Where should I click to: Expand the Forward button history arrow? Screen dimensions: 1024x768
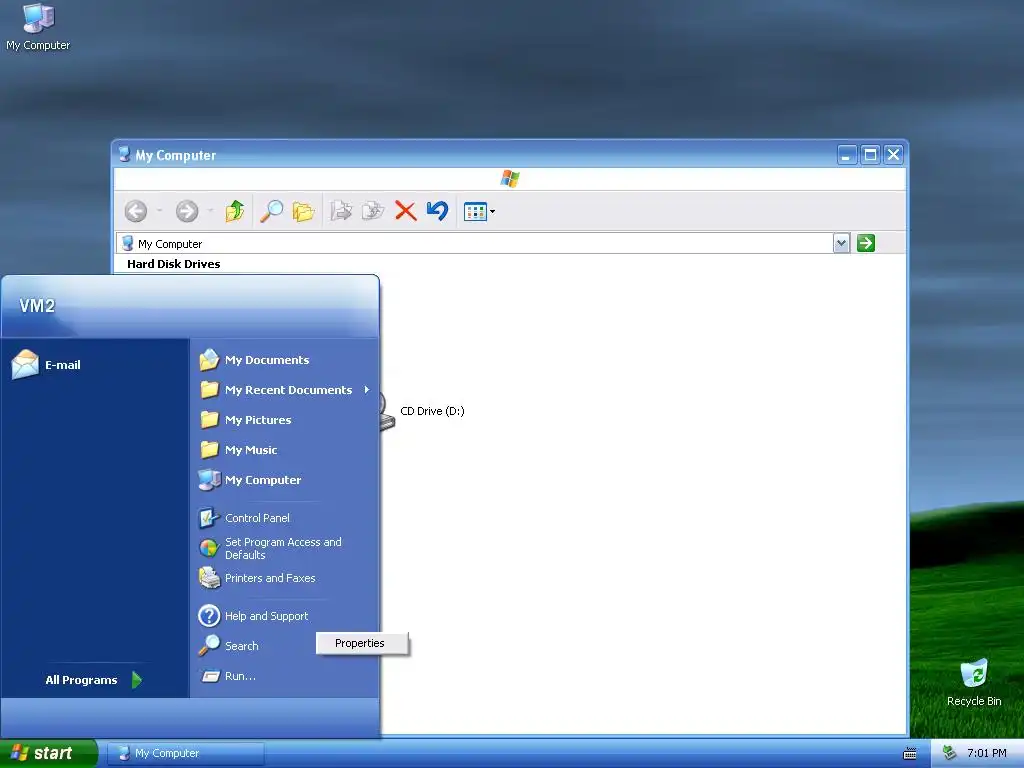pyautogui.click(x=210, y=211)
